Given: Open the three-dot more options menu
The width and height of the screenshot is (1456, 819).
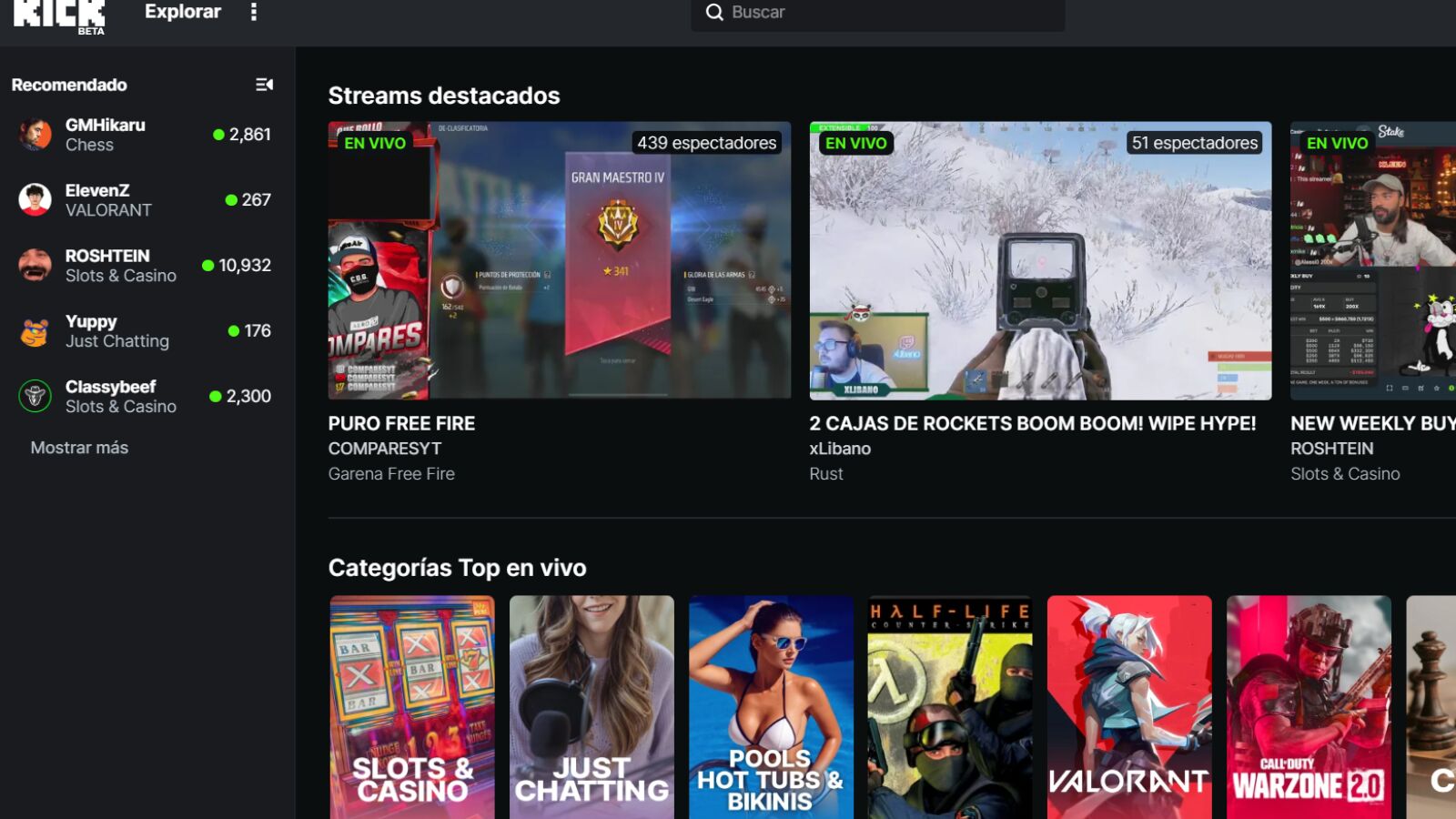Looking at the screenshot, I should tap(254, 12).
